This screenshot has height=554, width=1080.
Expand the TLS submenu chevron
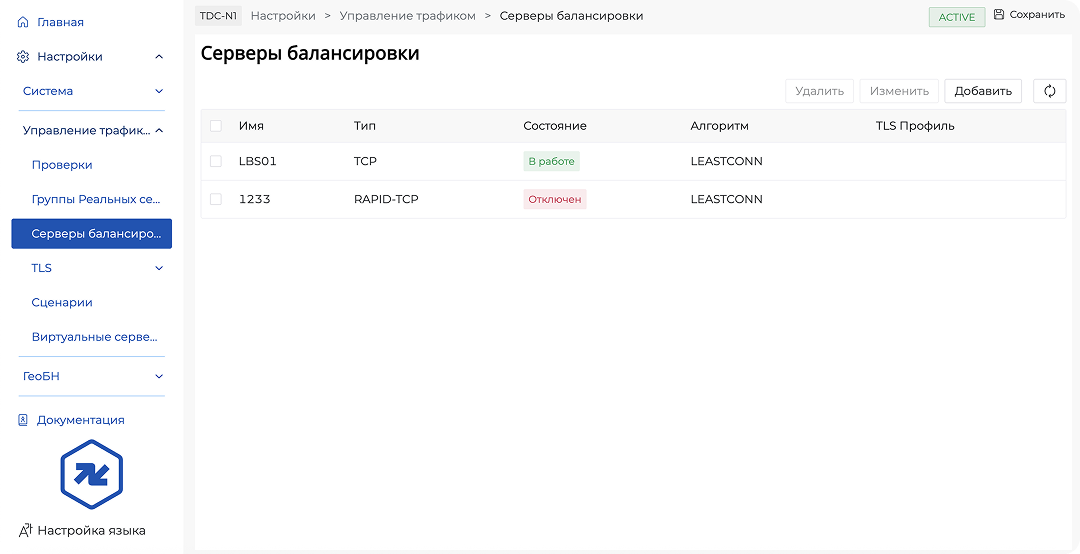tap(159, 268)
